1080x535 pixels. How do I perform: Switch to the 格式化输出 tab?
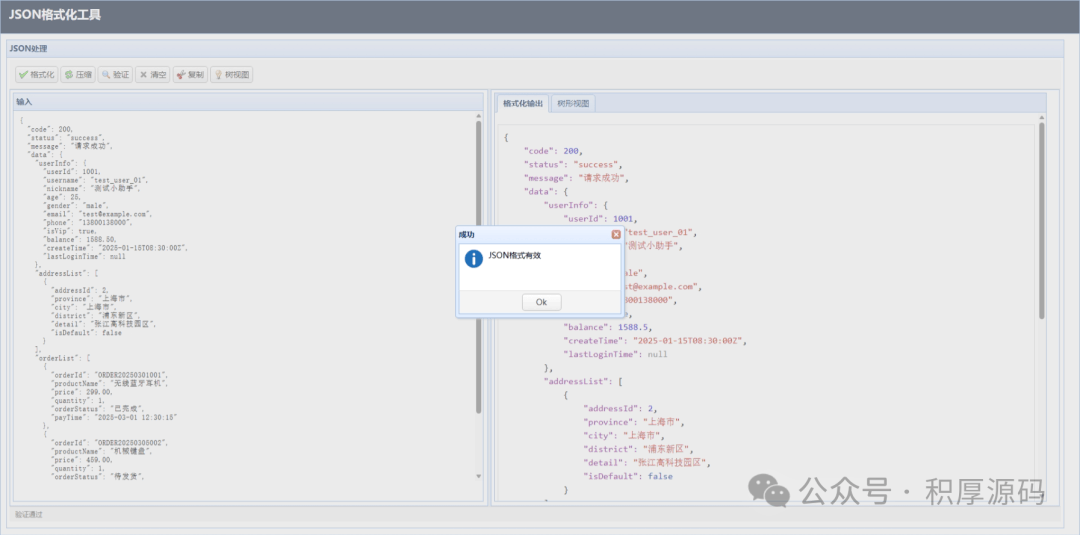(523, 103)
